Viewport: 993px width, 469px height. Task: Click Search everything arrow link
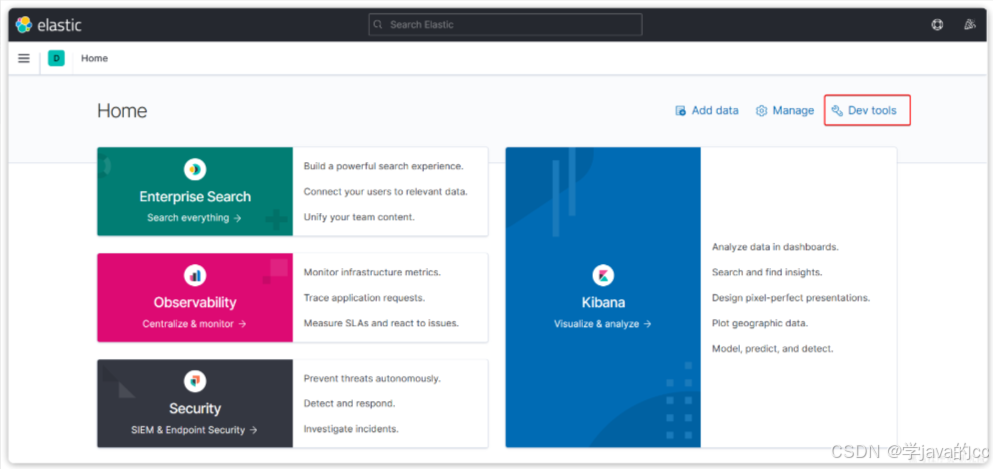pyautogui.click(x=194, y=218)
